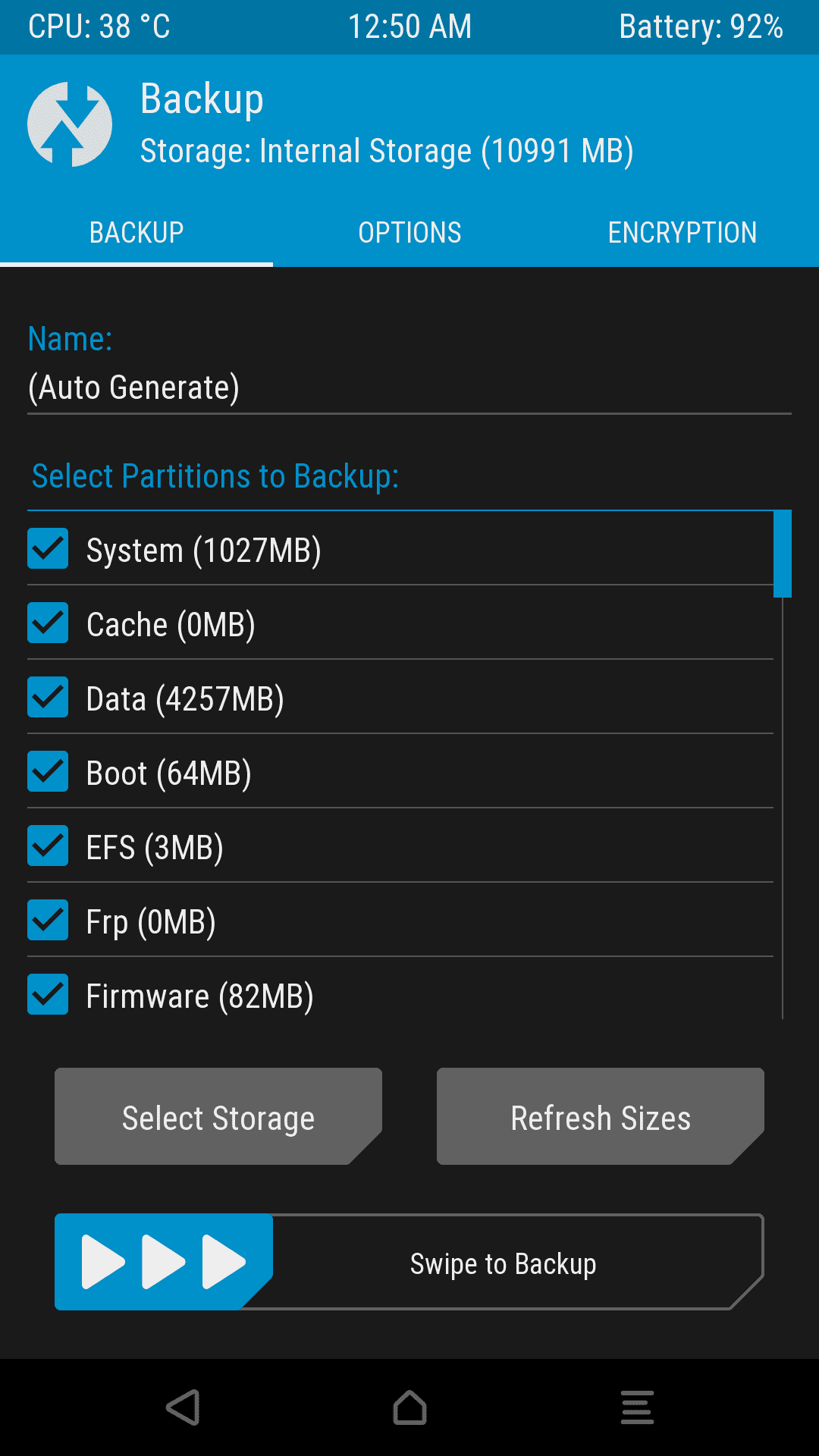This screenshot has width=819, height=1456.
Task: Toggle the Boot partition checkbox
Action: 48,771
